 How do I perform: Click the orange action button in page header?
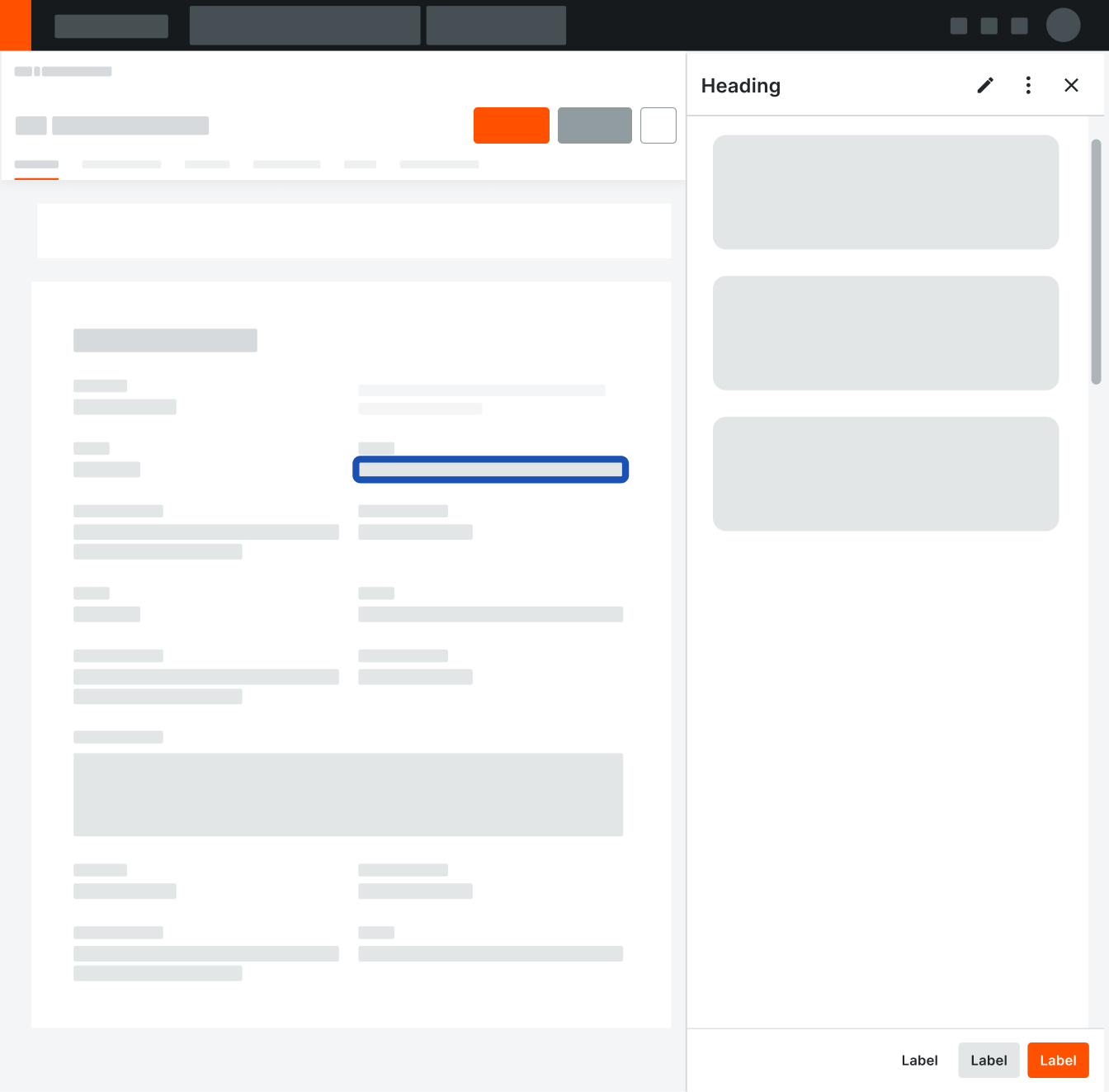click(512, 125)
